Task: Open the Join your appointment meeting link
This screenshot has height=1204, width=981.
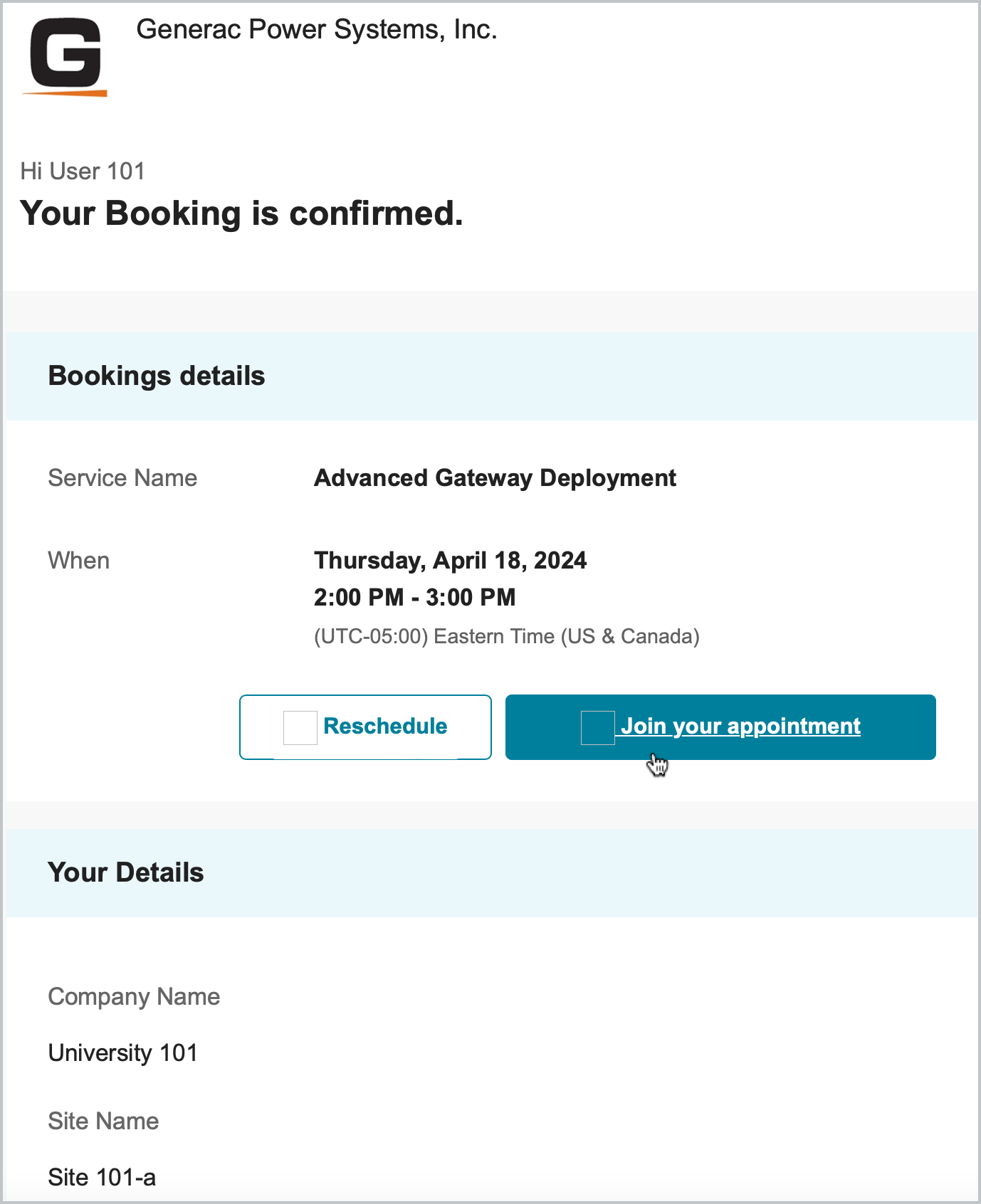Action: pos(742,726)
